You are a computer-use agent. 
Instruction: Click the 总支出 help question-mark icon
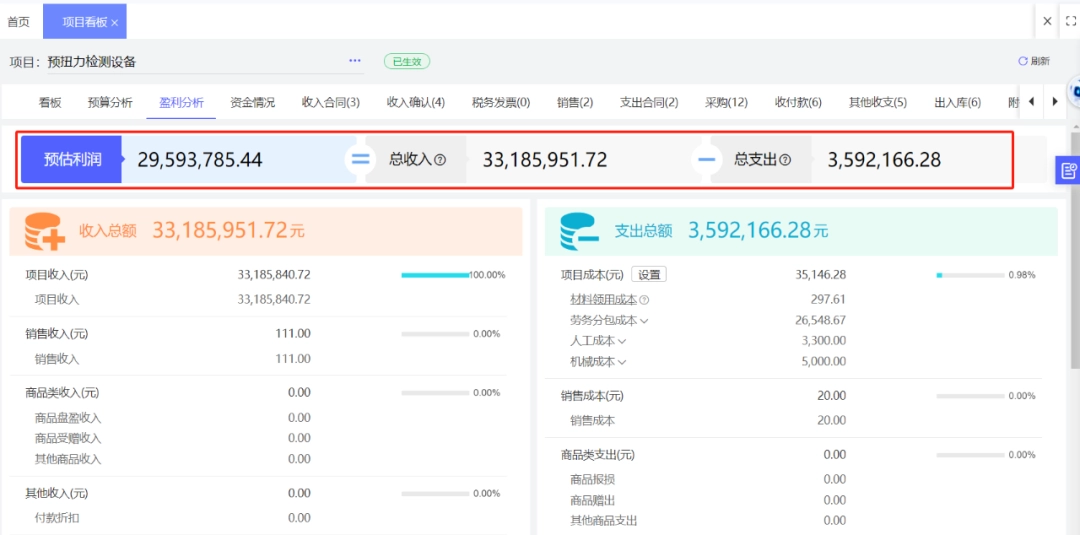[x=785, y=160]
